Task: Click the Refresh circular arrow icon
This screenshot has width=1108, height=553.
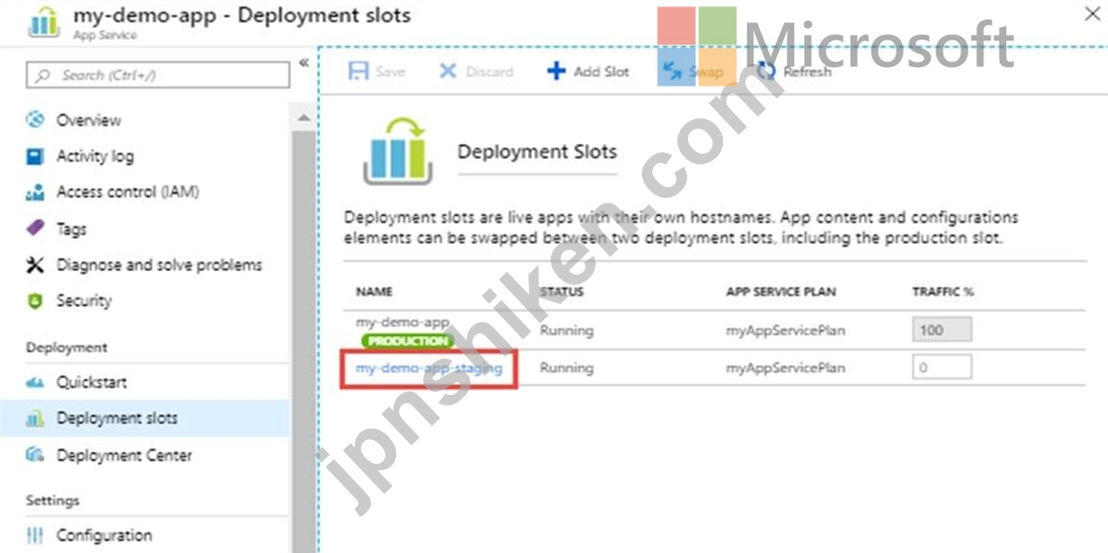Action: click(766, 71)
